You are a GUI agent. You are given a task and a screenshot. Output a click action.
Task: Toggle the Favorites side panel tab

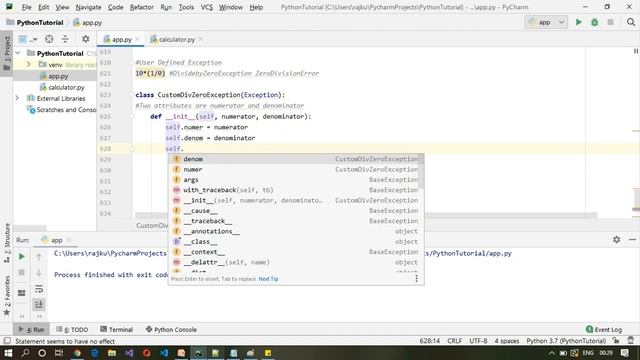tap(7, 296)
